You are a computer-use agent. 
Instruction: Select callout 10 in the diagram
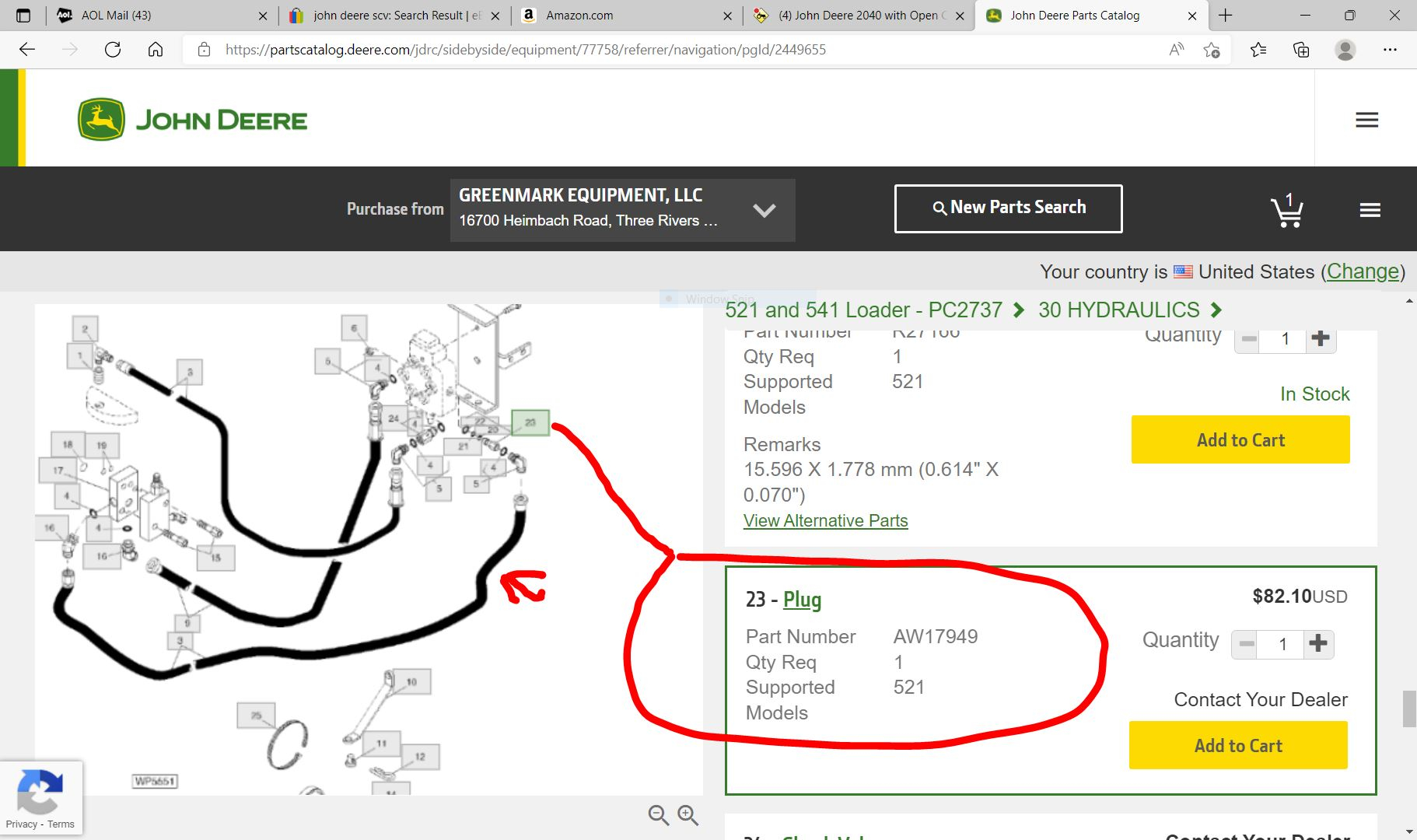point(411,681)
